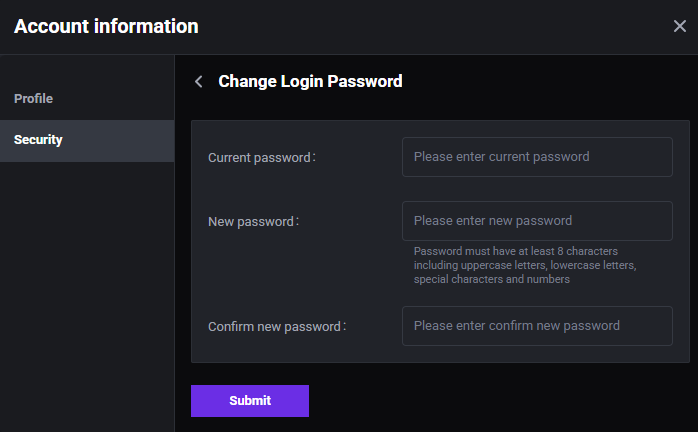Click the Account information title text

click(106, 27)
